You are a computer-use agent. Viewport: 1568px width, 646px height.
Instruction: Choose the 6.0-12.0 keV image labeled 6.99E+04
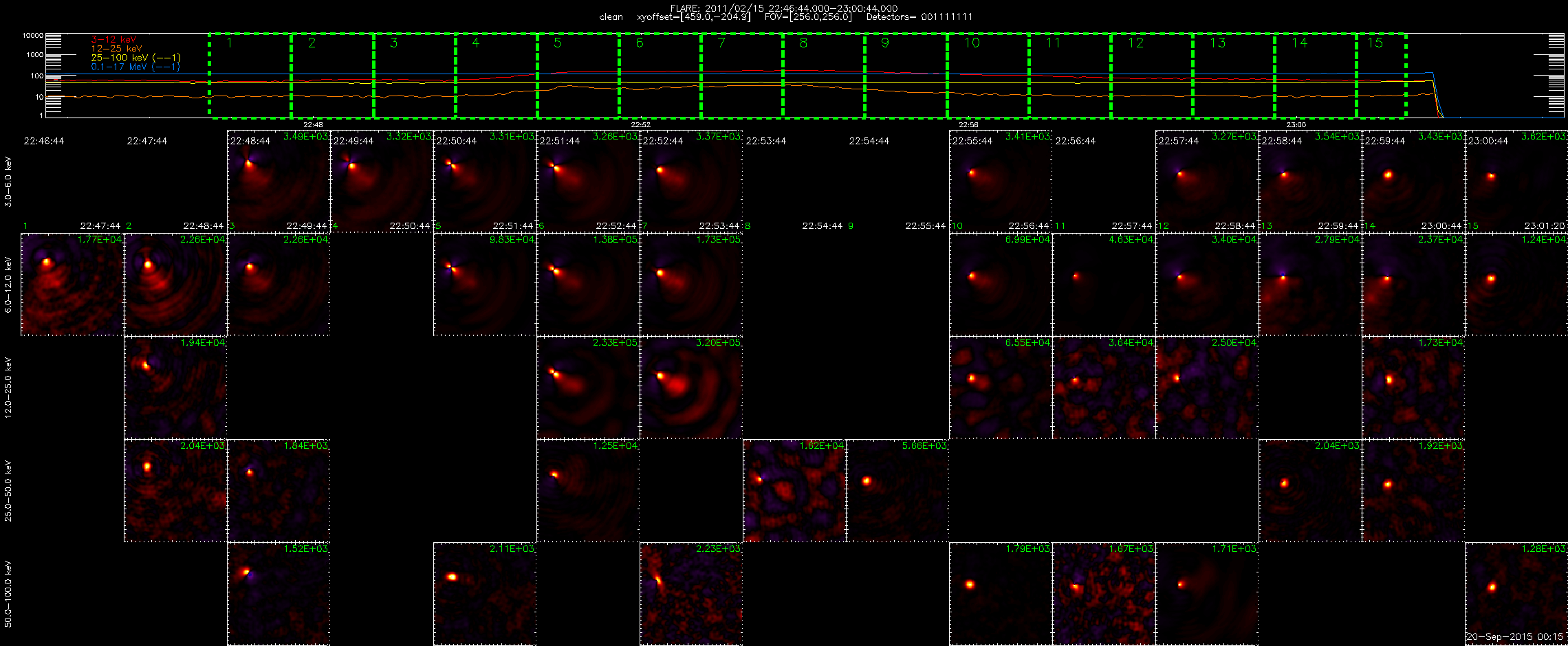[1001, 285]
